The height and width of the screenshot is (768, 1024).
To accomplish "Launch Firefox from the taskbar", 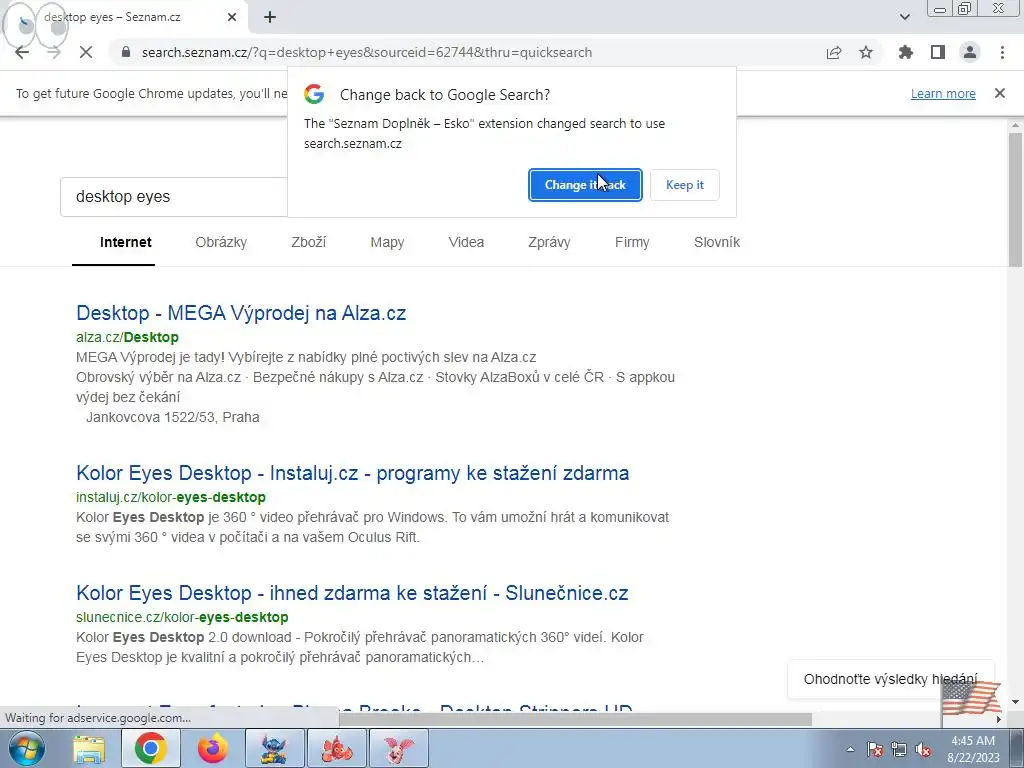I will (213, 748).
